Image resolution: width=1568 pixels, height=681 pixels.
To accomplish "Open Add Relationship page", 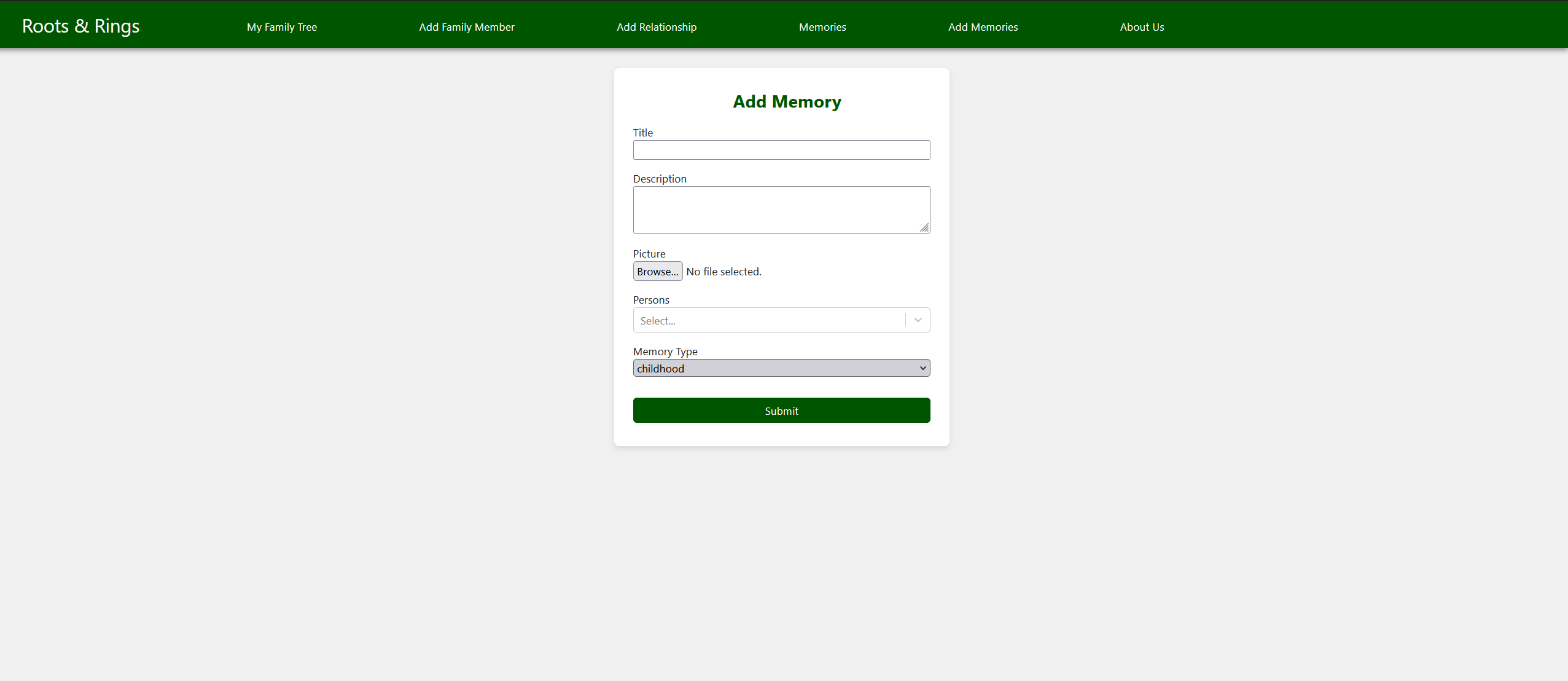I will point(656,27).
